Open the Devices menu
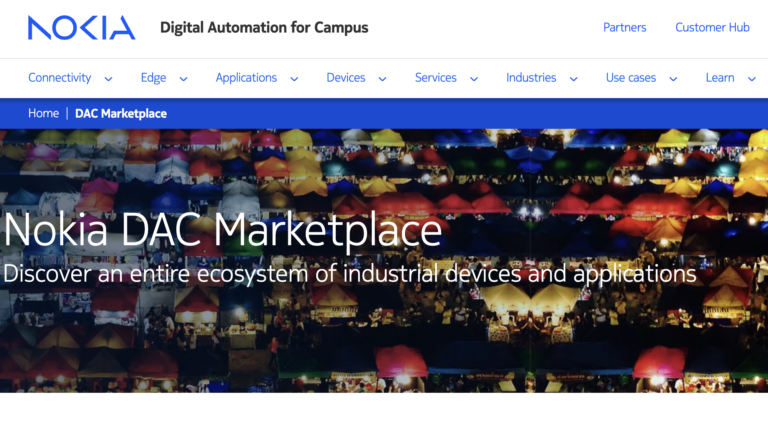768x443 pixels. coord(346,77)
